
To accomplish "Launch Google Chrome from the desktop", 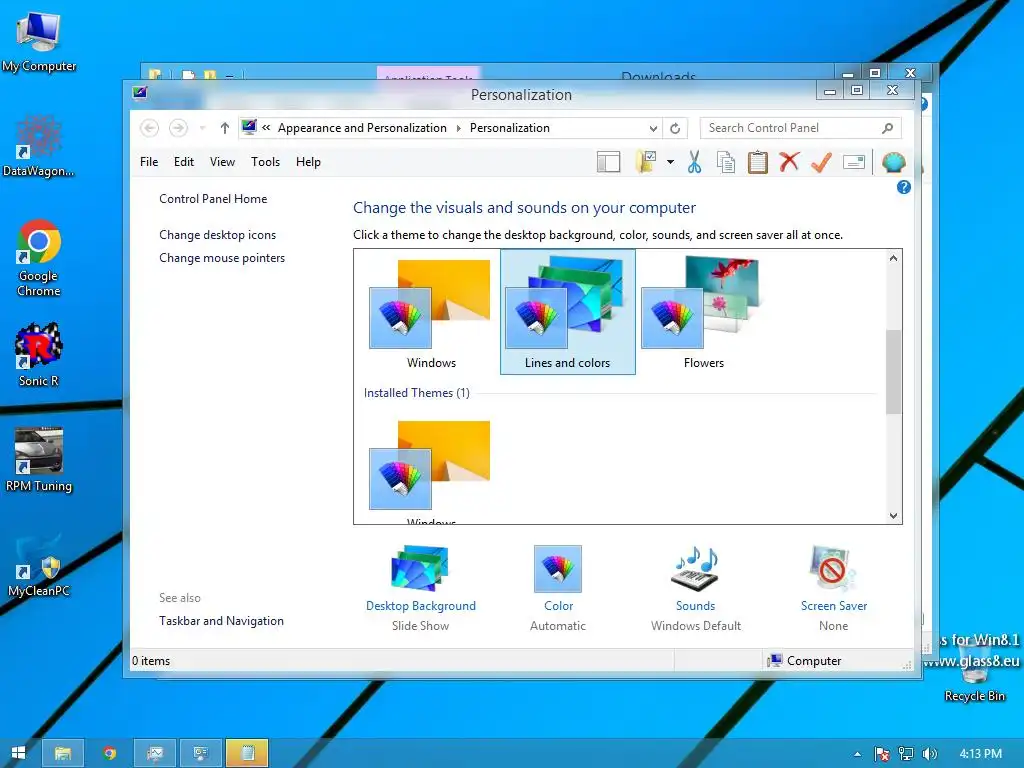I will (39, 258).
